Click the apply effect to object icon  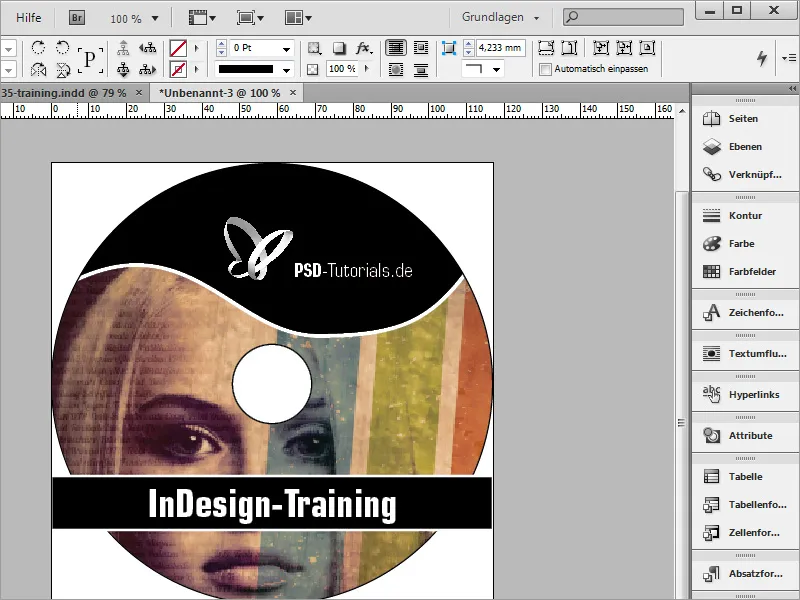(x=314, y=48)
